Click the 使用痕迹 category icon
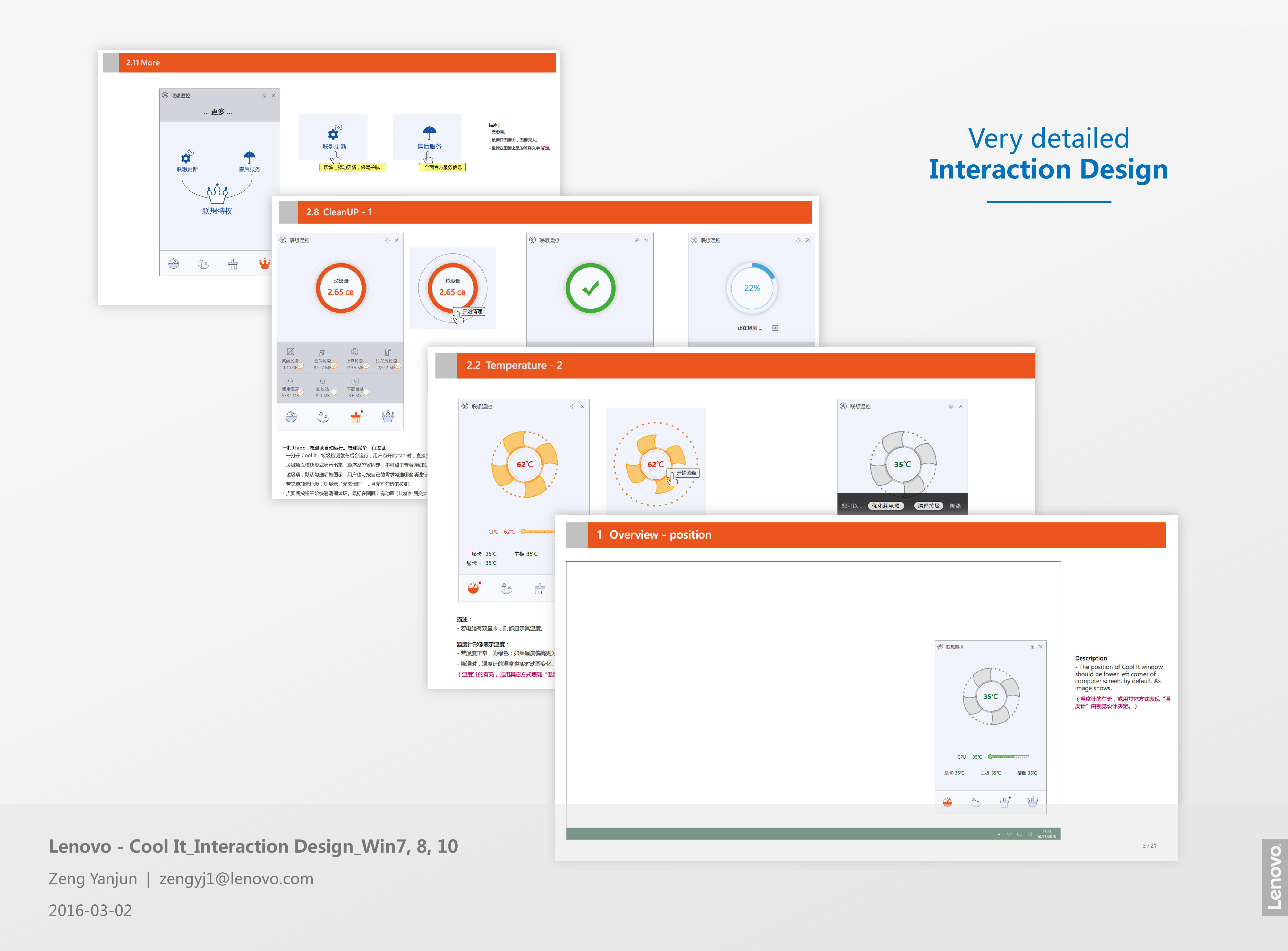Viewport: 1288px width, 951px height. point(290,380)
